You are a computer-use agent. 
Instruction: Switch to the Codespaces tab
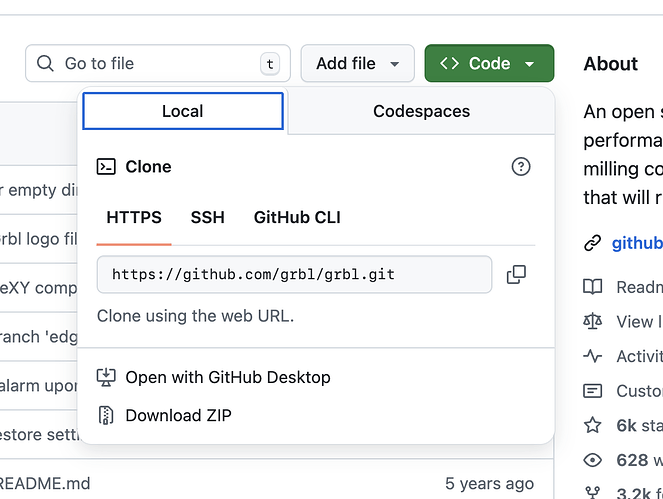(421, 112)
